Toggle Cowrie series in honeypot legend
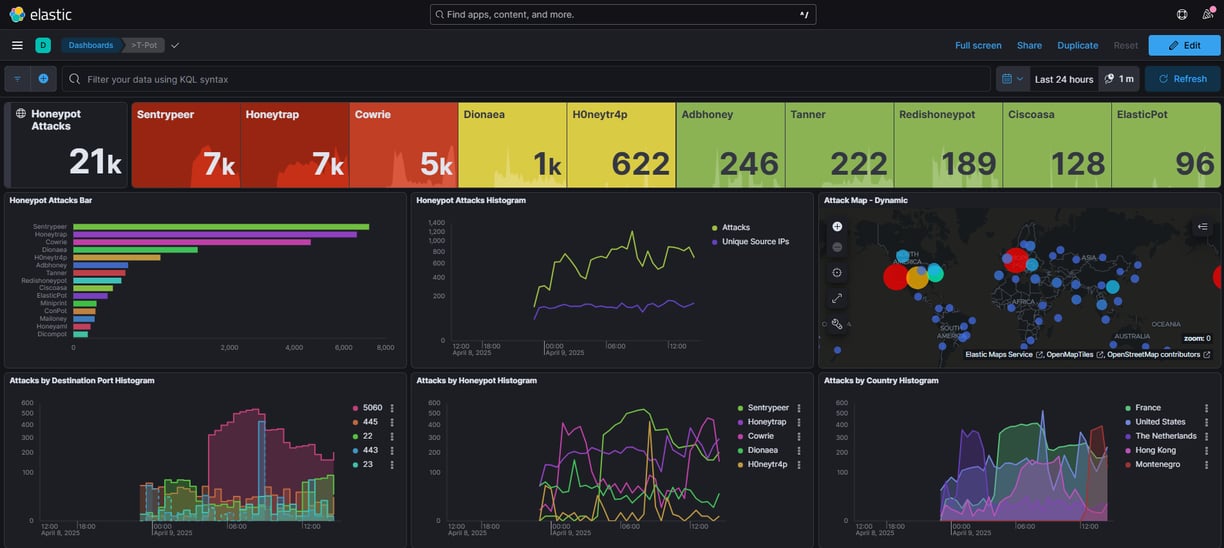Viewport: 1224px width, 548px height. (x=760, y=436)
